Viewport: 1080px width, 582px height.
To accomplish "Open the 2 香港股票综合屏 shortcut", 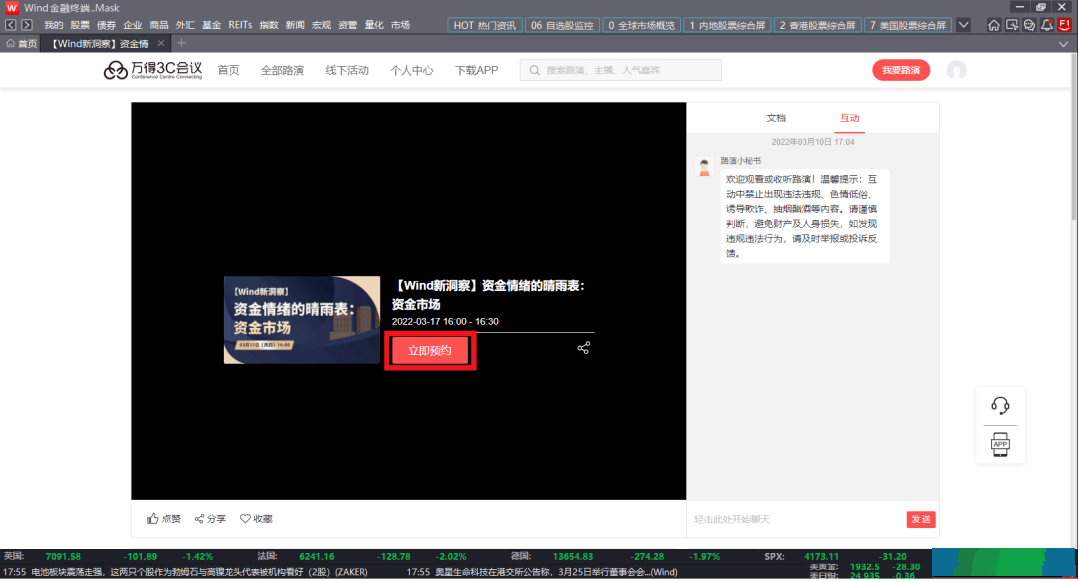I will click(x=818, y=25).
